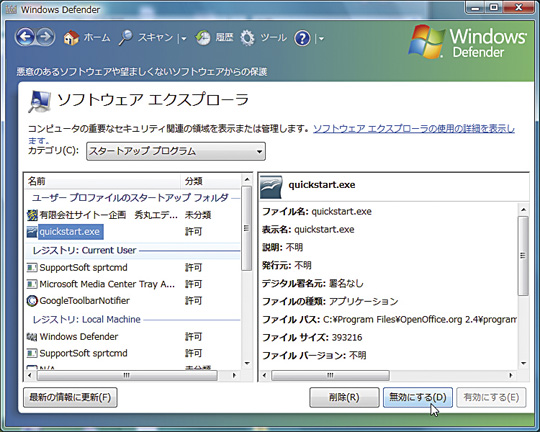Click details pane horizontal scroll left arrow
The width and height of the screenshot is (540, 432).
coord(264,375)
